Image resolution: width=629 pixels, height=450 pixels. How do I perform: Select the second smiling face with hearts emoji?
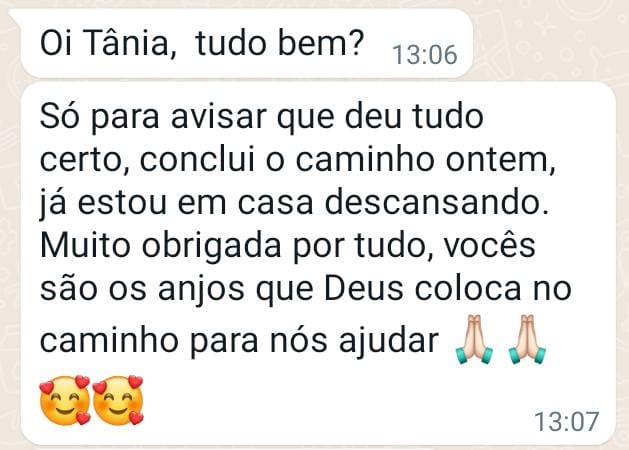click(x=118, y=400)
